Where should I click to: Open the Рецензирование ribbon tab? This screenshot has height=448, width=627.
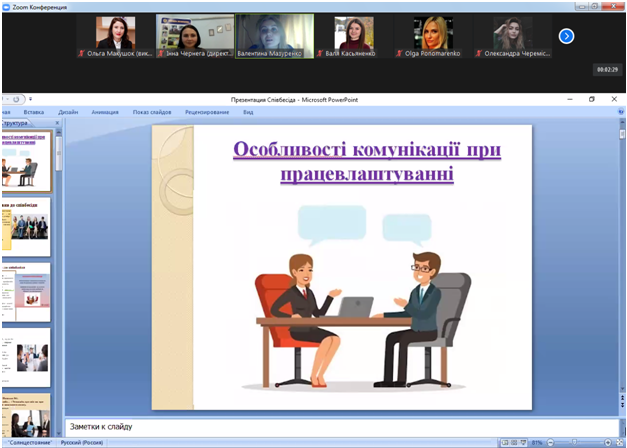click(207, 112)
